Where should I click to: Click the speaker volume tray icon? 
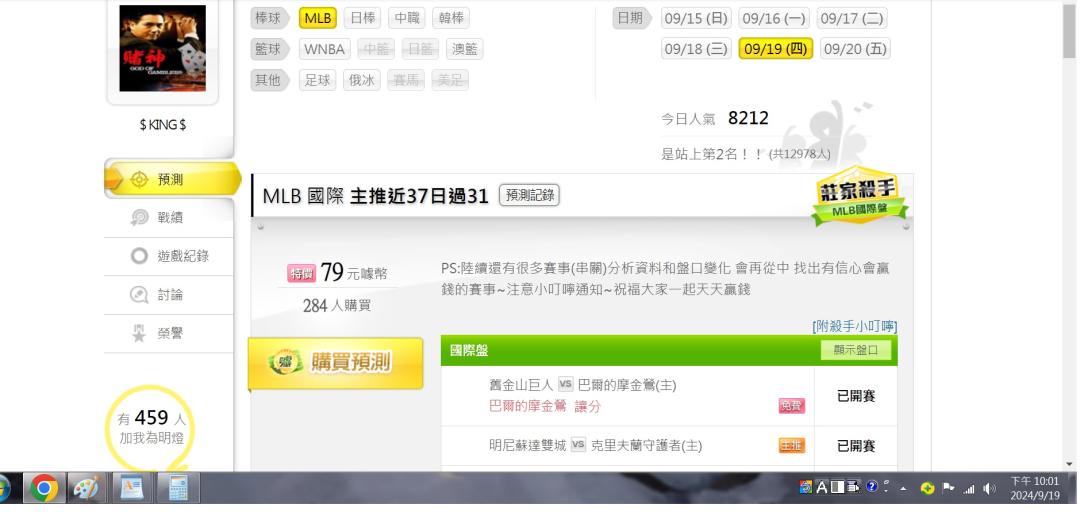tap(989, 489)
